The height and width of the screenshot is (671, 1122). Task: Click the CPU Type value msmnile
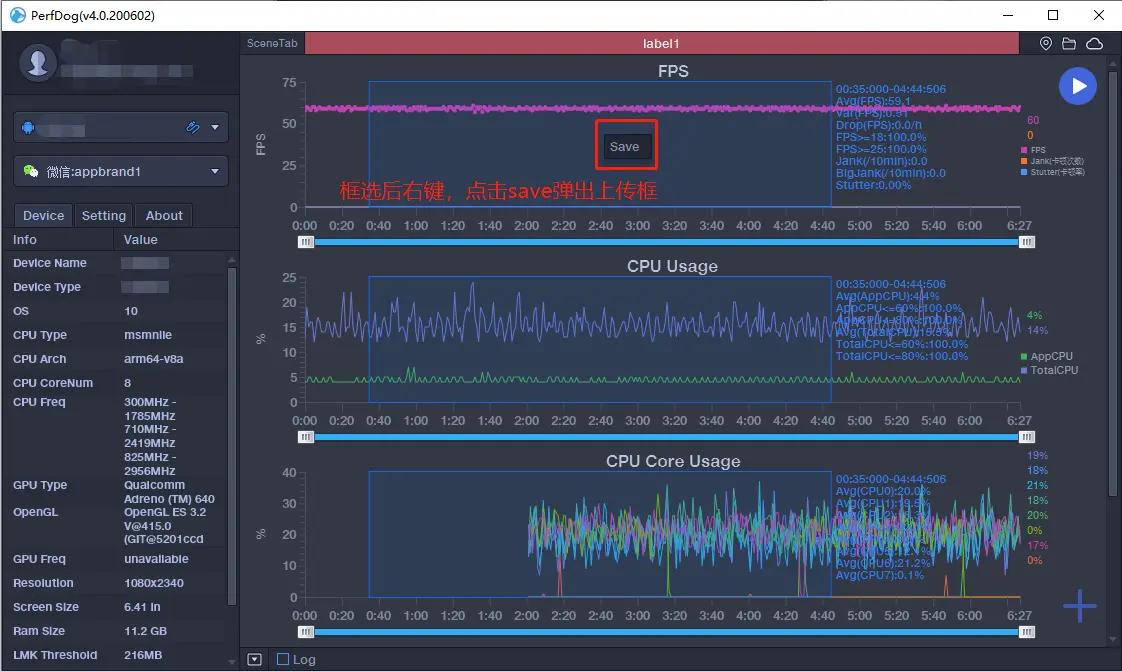tap(148, 335)
